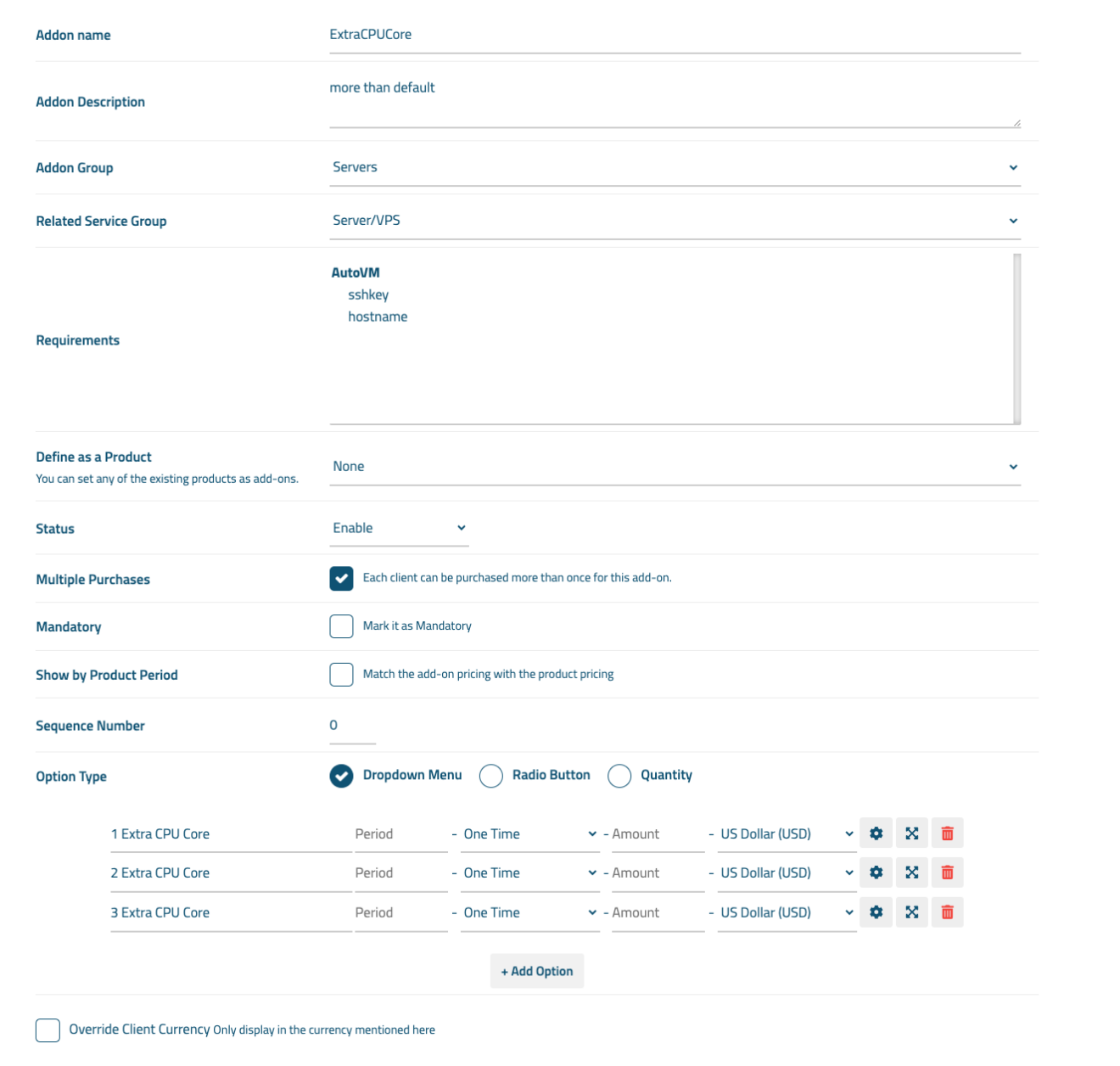1120x1066 pixels.
Task: Edit the 1 Extra CPU Core name field
Action: (x=231, y=834)
